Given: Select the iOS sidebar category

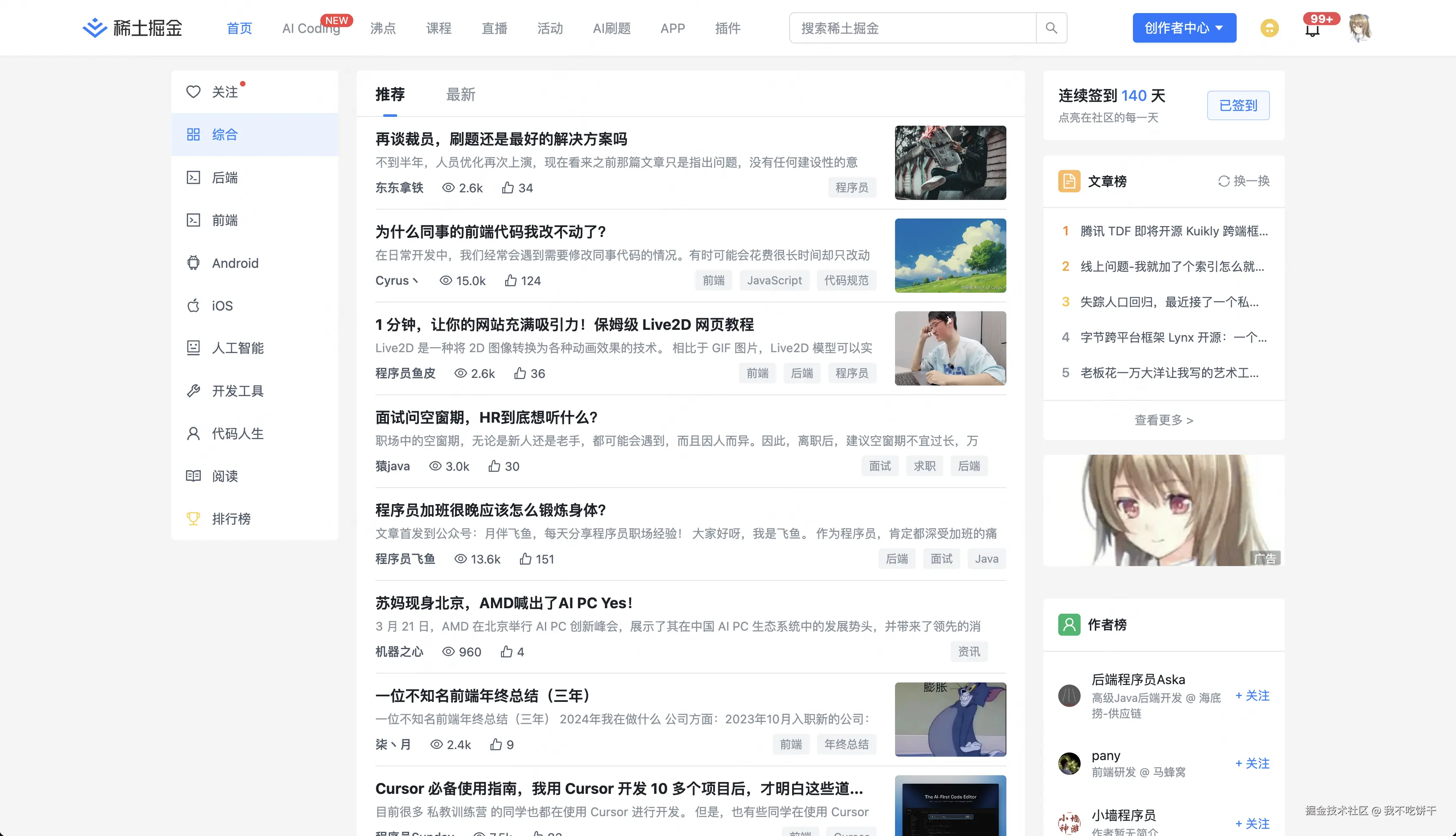Looking at the screenshot, I should click(x=221, y=305).
